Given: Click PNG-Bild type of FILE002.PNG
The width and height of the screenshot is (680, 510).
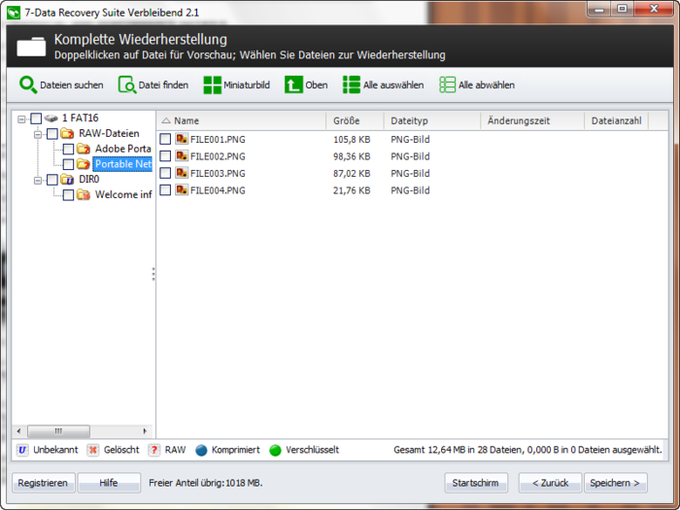Looking at the screenshot, I should pos(410,156).
